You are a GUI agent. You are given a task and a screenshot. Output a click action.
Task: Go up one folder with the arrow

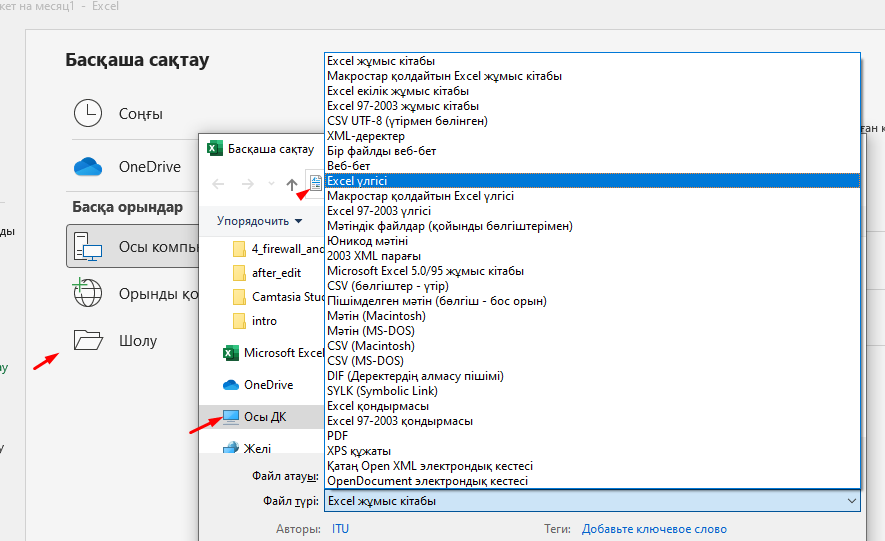tap(291, 184)
